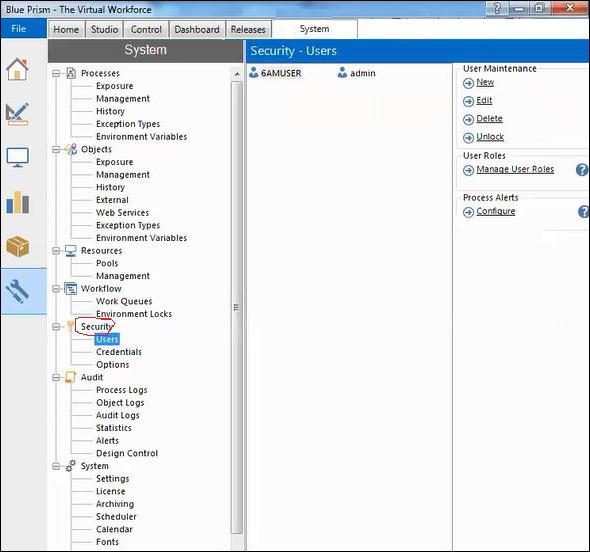Select License under System
This screenshot has height=552, width=590.
110,491
